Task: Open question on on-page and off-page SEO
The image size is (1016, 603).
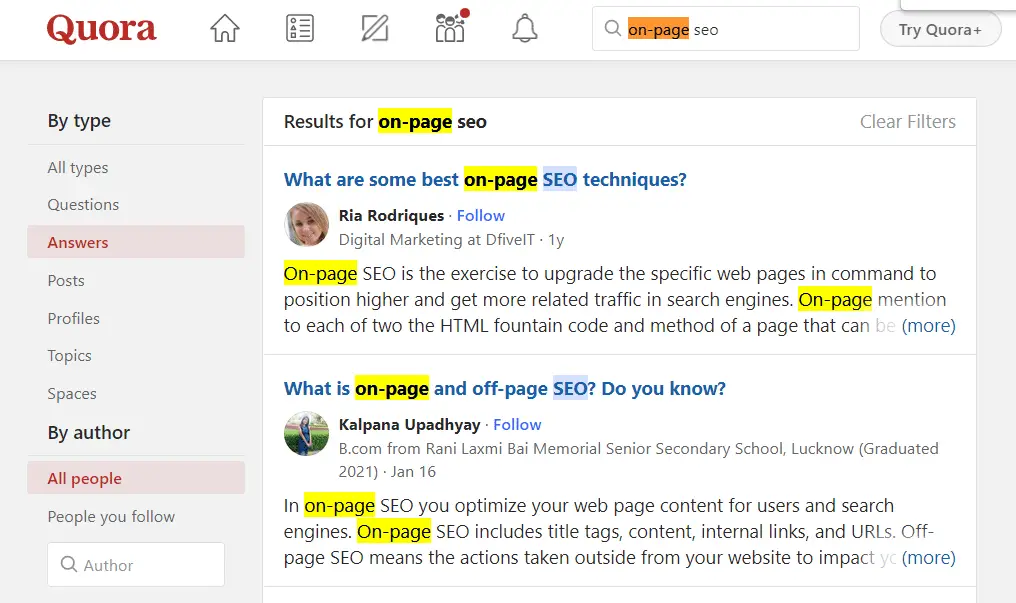Action: [x=505, y=389]
